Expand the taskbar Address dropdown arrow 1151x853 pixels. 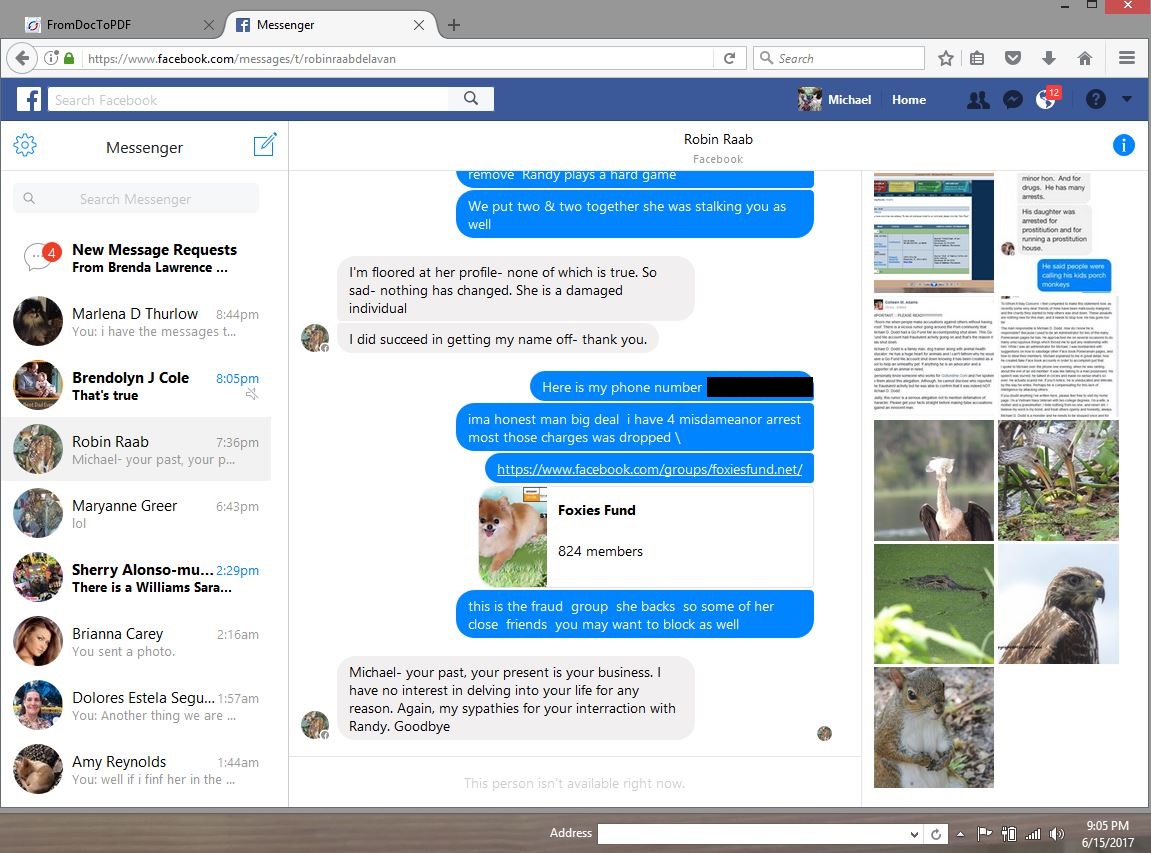[x=914, y=834]
